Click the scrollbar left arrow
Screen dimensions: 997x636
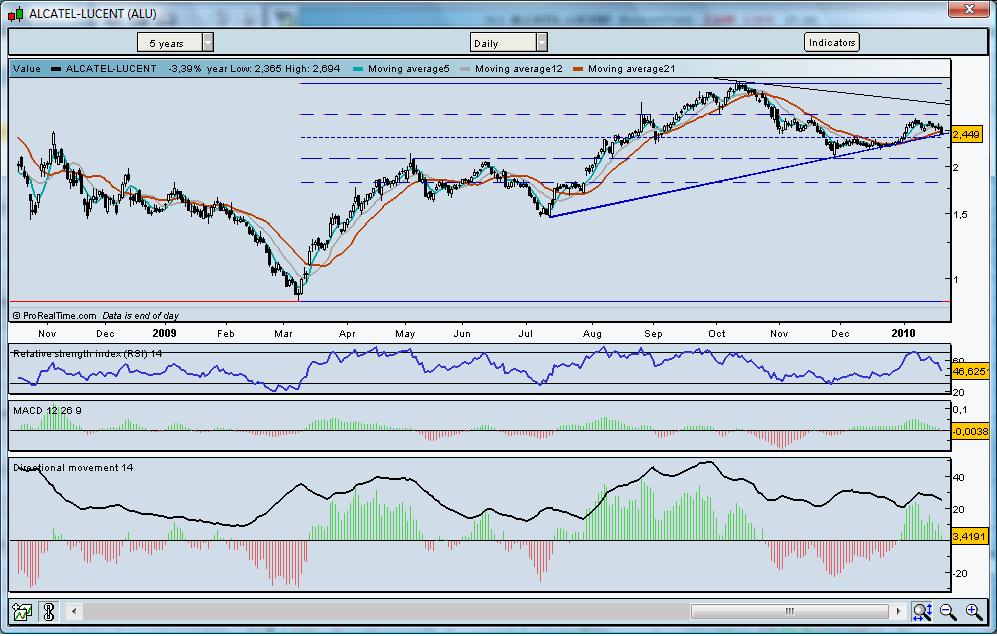coord(75,611)
